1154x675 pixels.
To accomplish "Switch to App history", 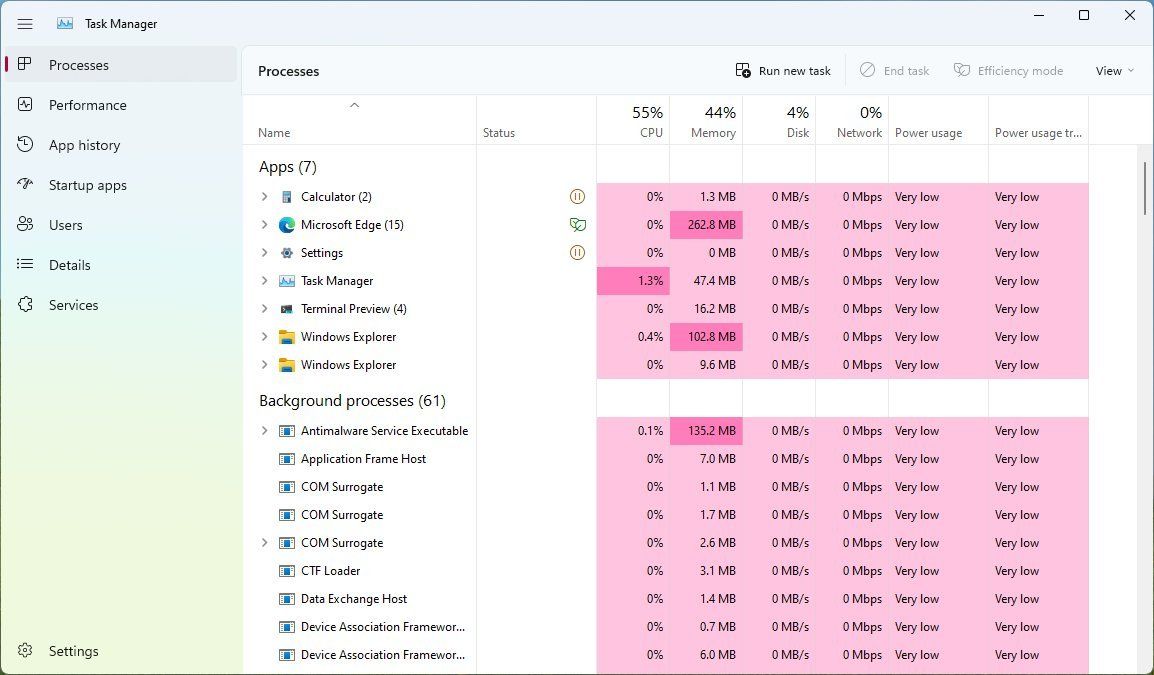I will [84, 144].
